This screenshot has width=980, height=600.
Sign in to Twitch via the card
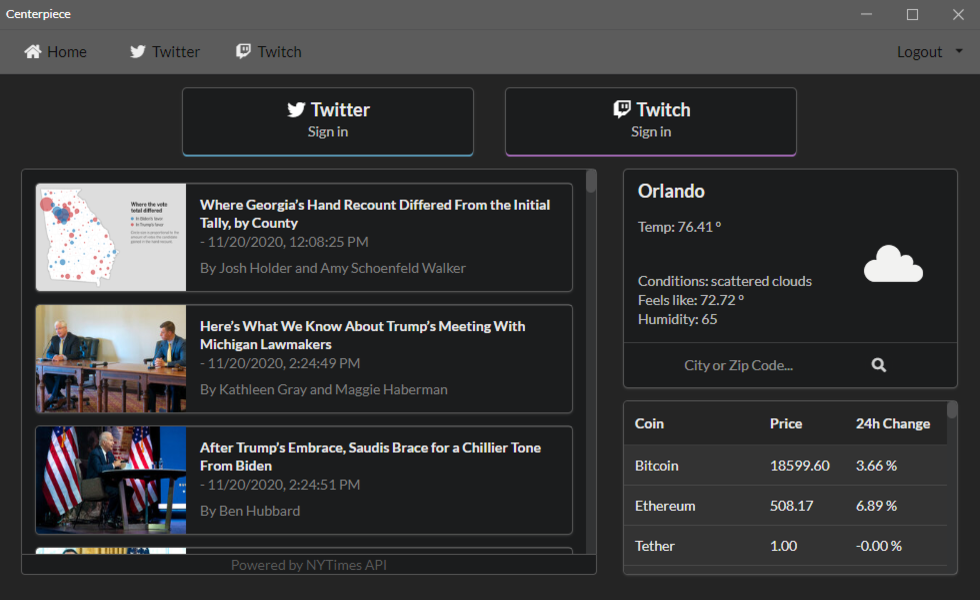[x=651, y=121]
